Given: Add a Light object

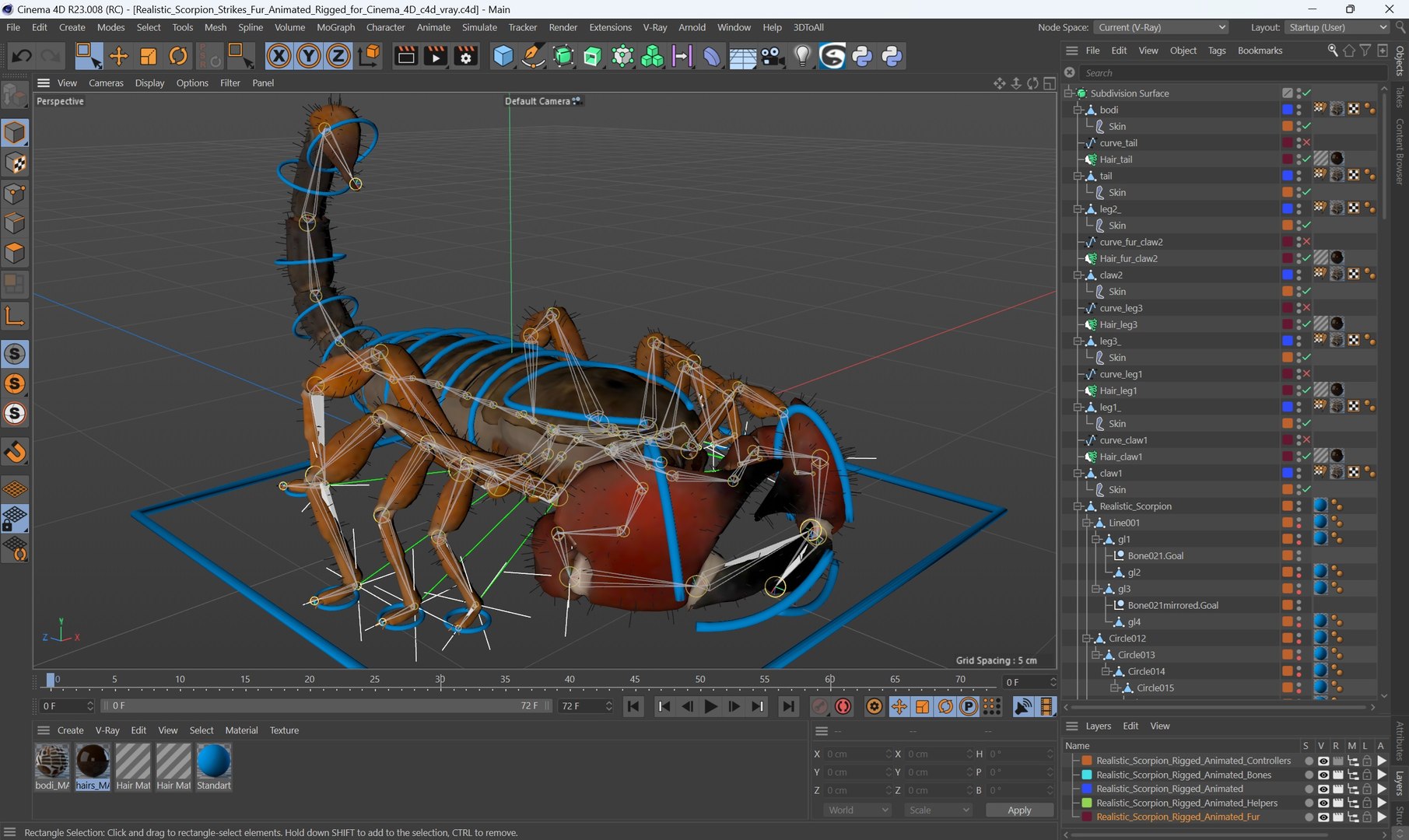Looking at the screenshot, I should [802, 56].
